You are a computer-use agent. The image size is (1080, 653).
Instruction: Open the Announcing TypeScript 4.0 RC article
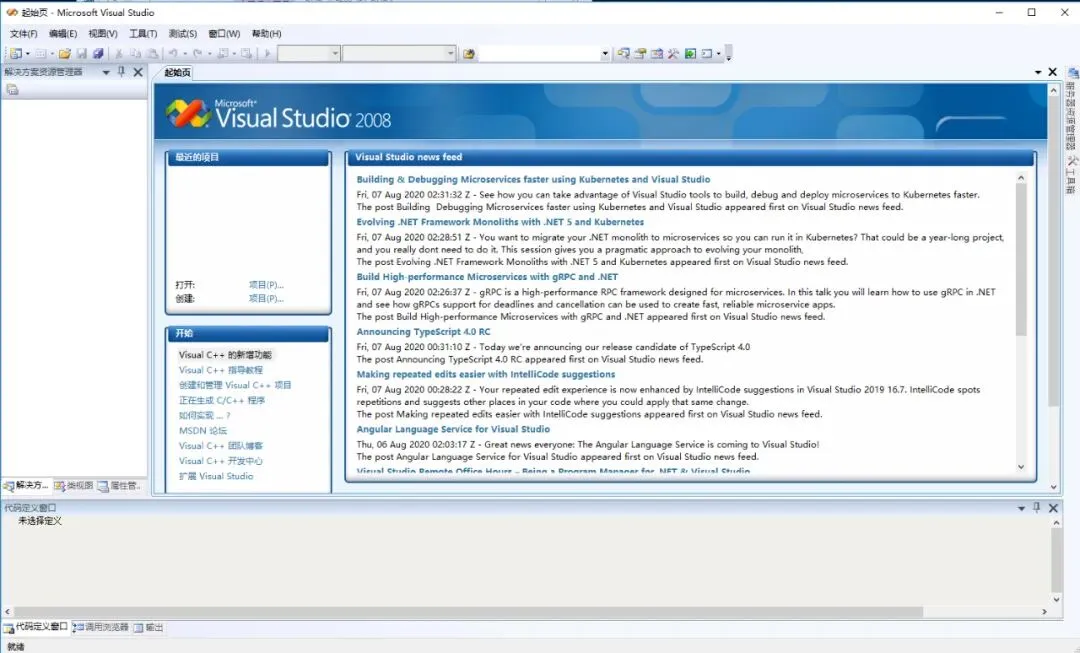click(424, 332)
